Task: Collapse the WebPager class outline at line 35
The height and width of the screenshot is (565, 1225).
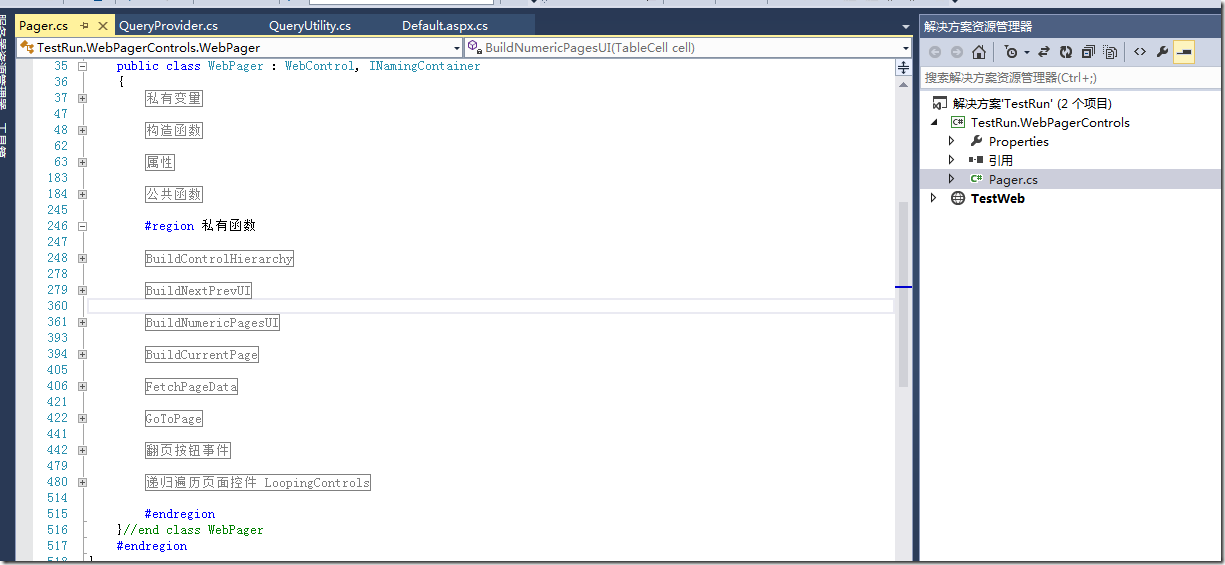Action: tap(82, 66)
